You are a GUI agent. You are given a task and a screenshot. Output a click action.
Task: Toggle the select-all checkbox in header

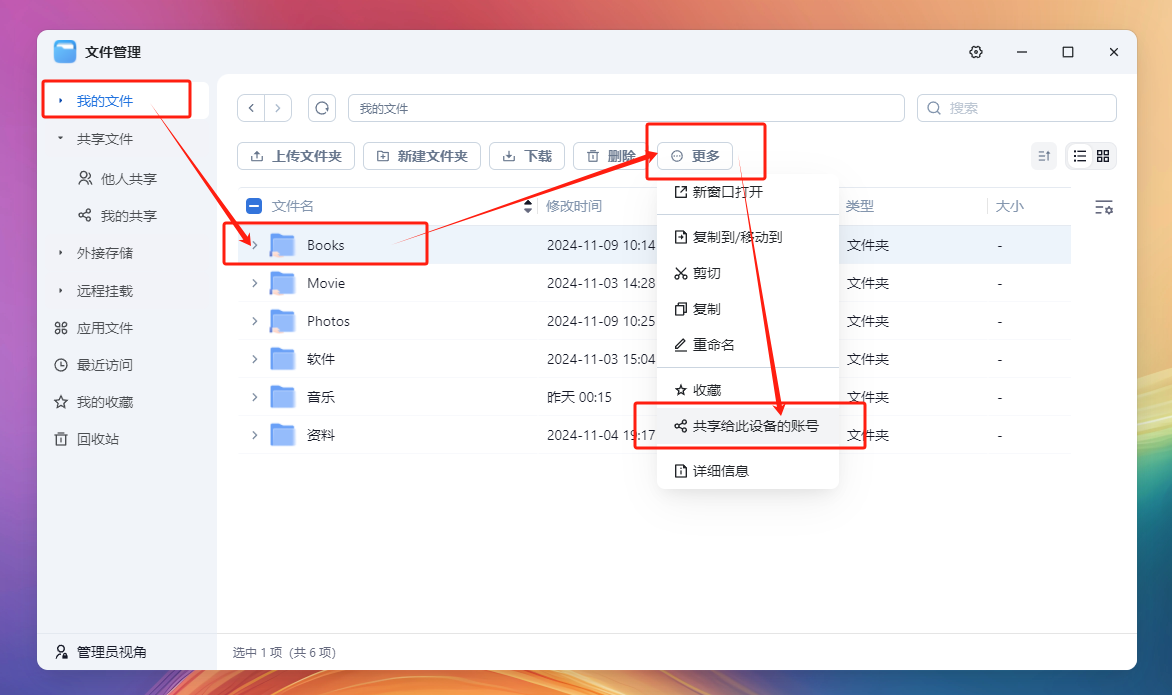(254, 206)
